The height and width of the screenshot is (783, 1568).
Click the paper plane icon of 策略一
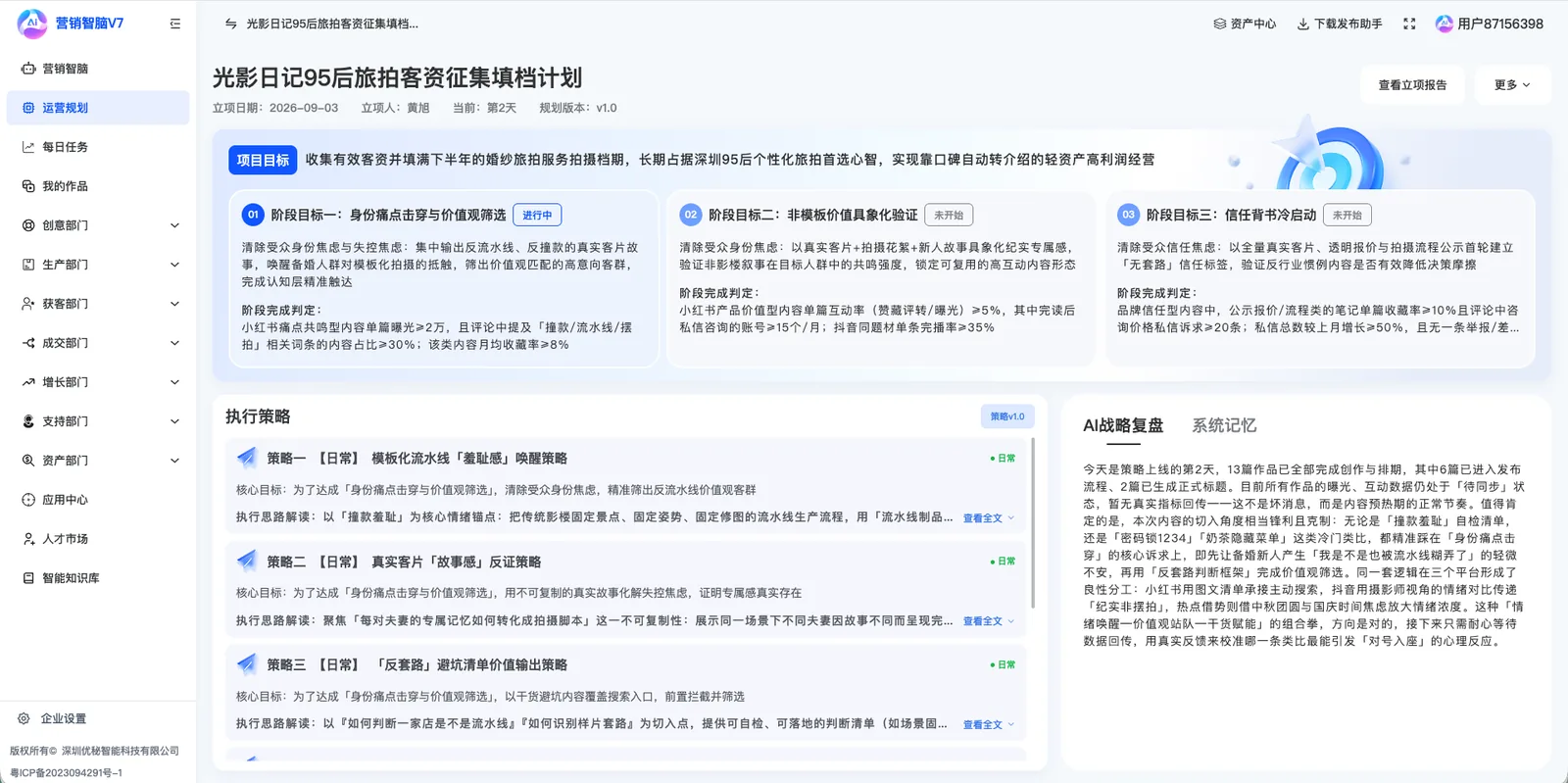click(x=246, y=458)
